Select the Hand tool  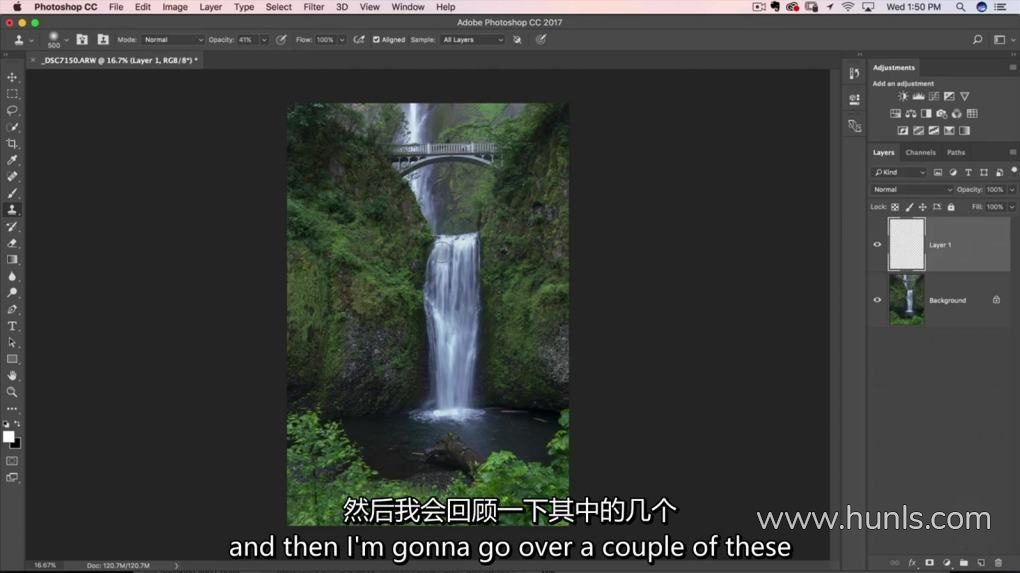(x=12, y=376)
